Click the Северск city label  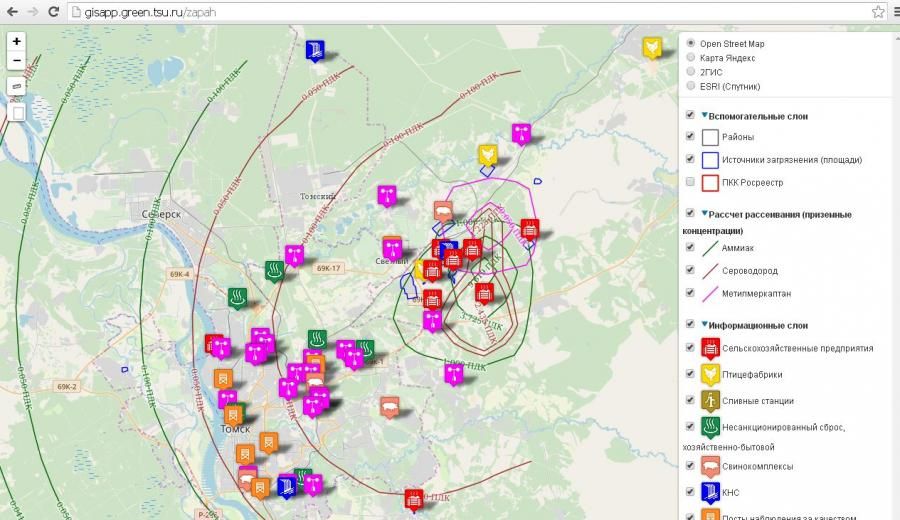(161, 214)
